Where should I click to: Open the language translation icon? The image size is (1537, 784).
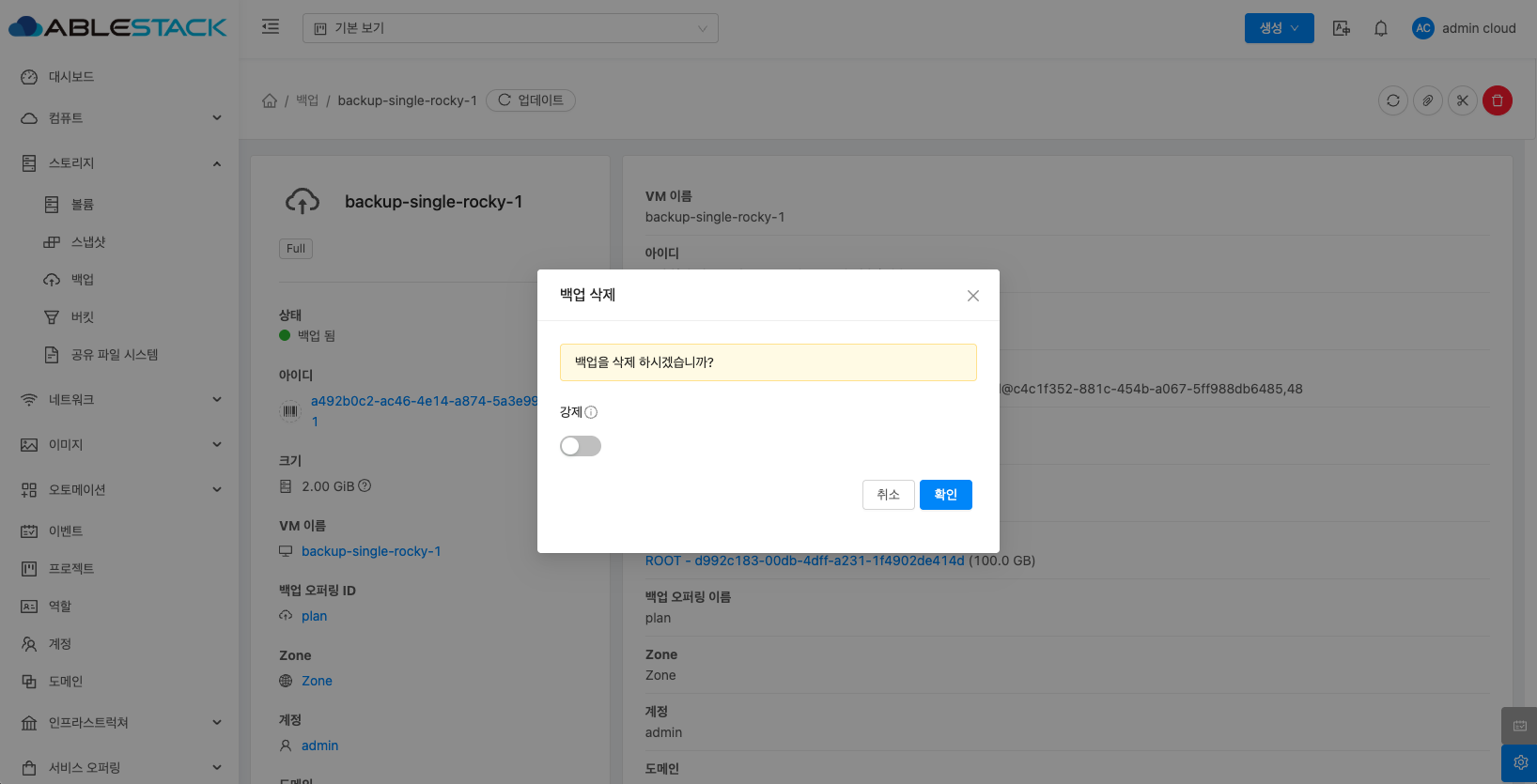pos(1341,28)
